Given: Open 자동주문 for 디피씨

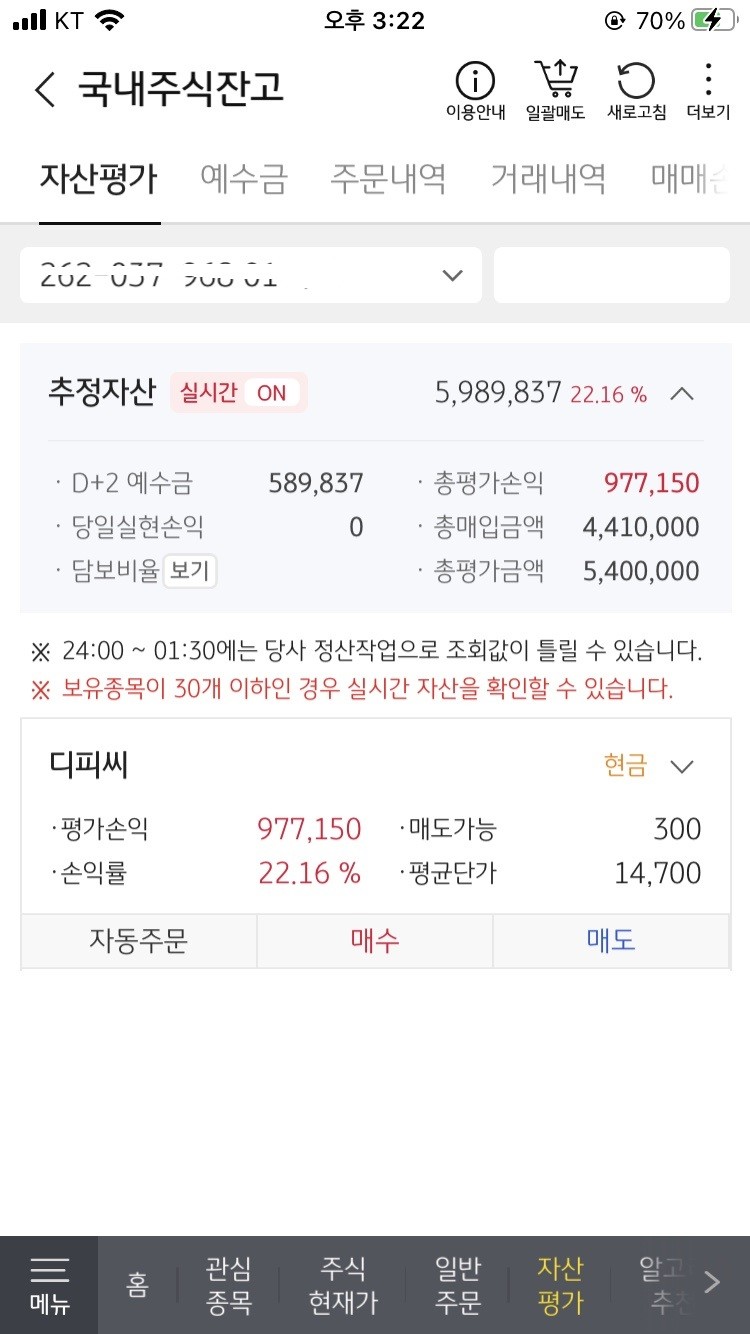Looking at the screenshot, I should coord(139,941).
